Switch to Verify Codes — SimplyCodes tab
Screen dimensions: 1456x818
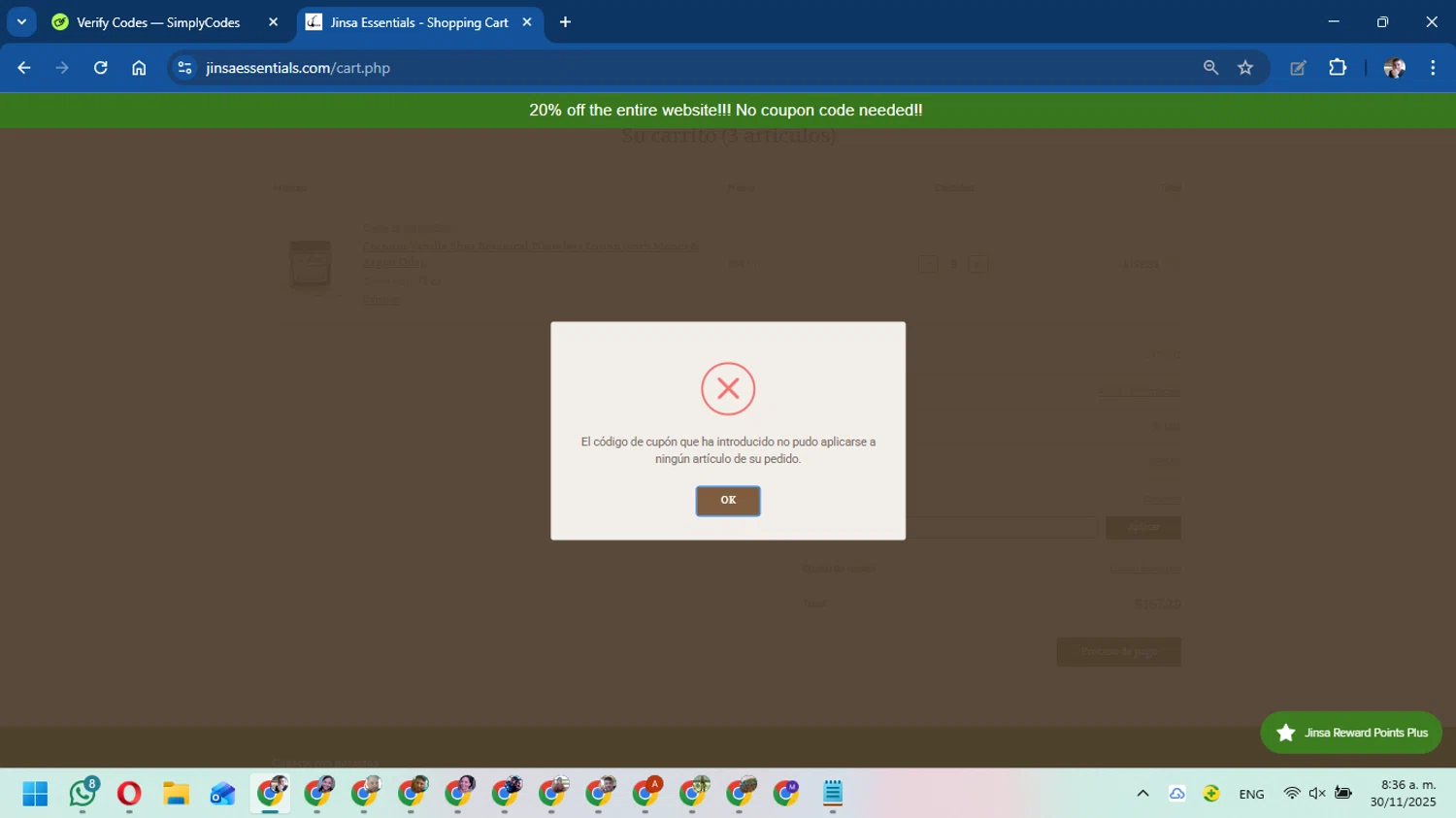(158, 22)
